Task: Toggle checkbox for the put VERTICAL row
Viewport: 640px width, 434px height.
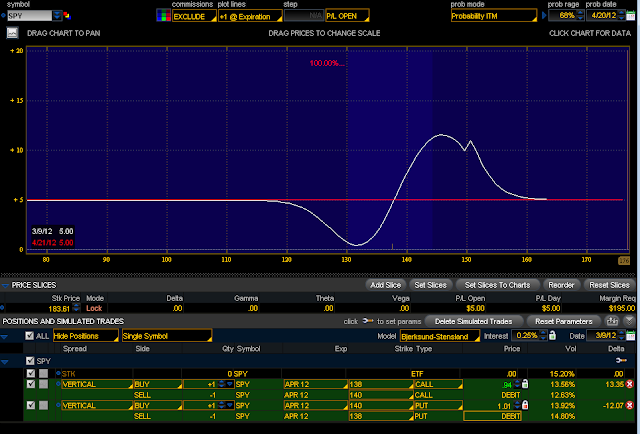Action: click(31, 405)
